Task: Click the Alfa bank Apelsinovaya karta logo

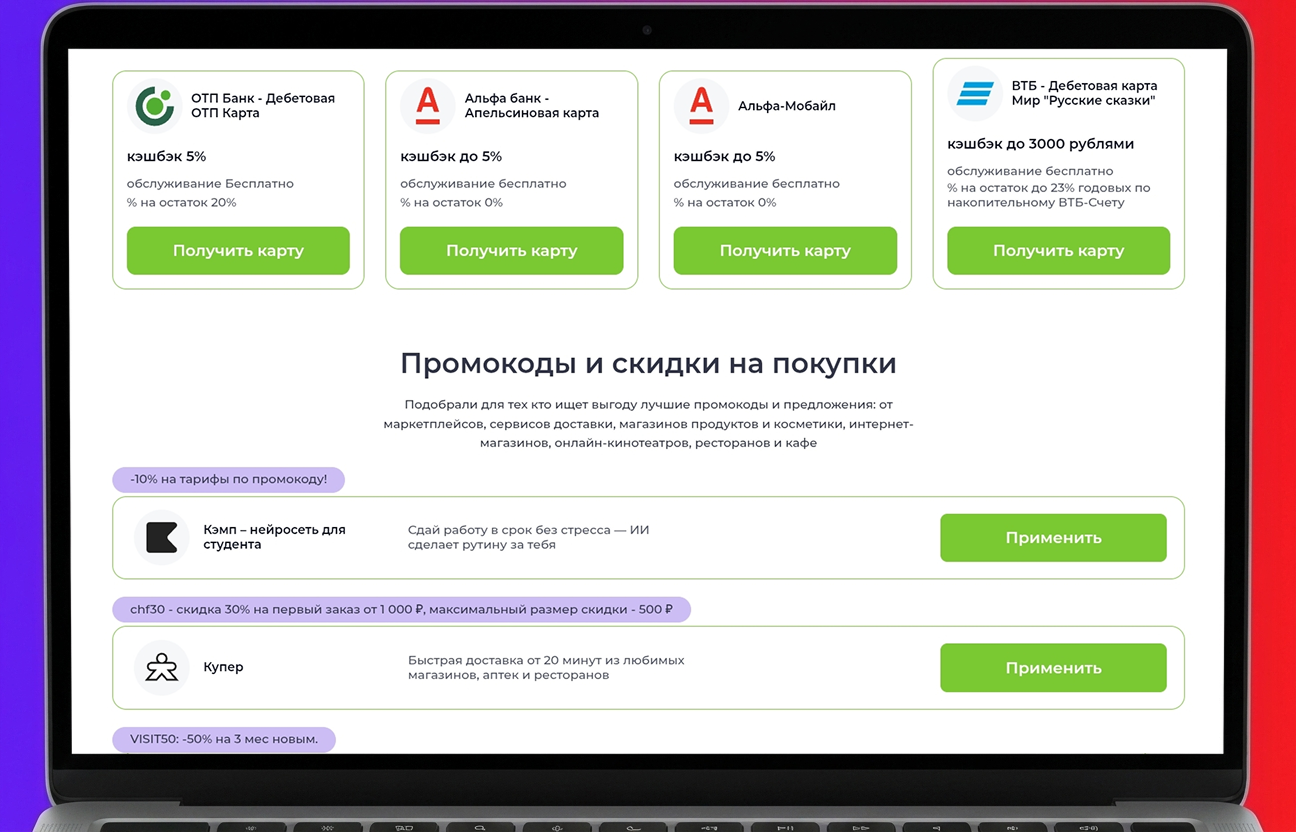Action: pos(428,106)
